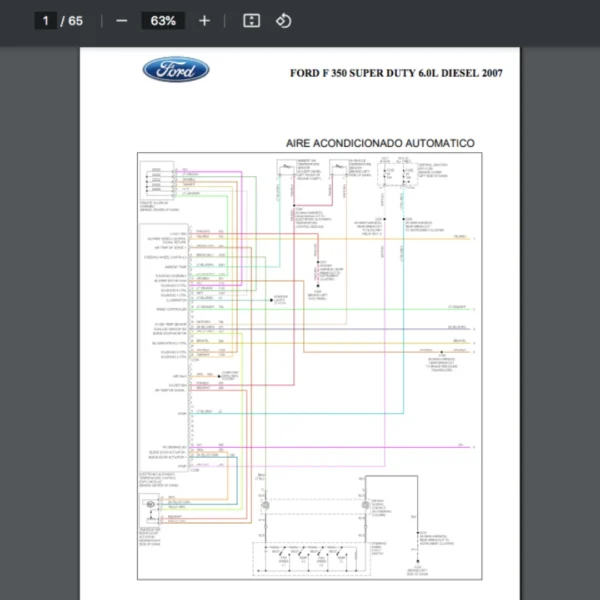
Task: Click the Ford F 350 Super Duty title
Action: [x=396, y=73]
